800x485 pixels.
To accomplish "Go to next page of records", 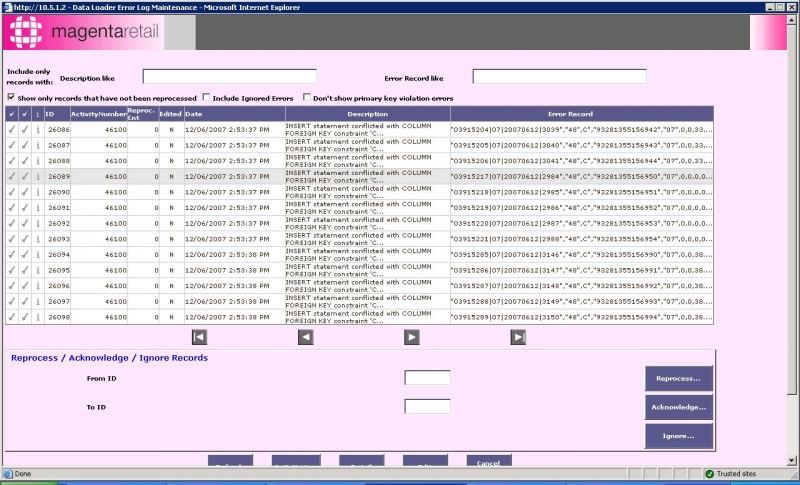I will pos(412,337).
